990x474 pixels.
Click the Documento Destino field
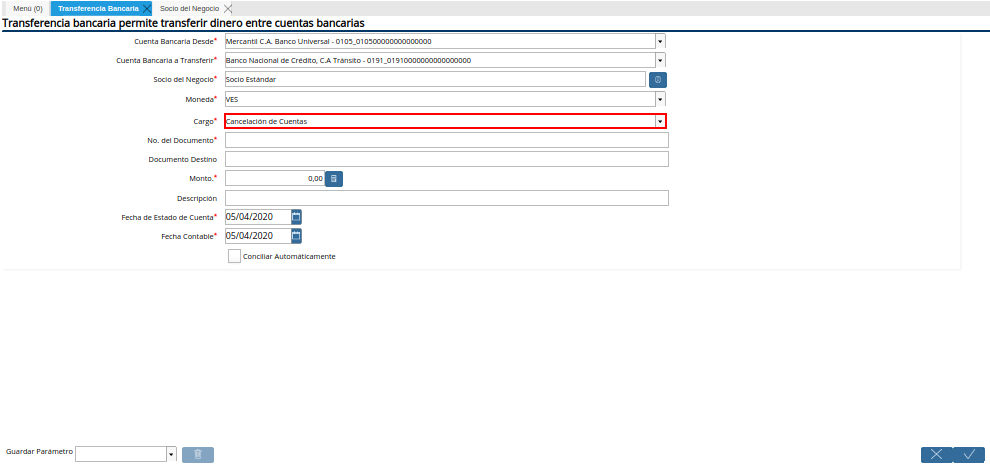pos(446,159)
